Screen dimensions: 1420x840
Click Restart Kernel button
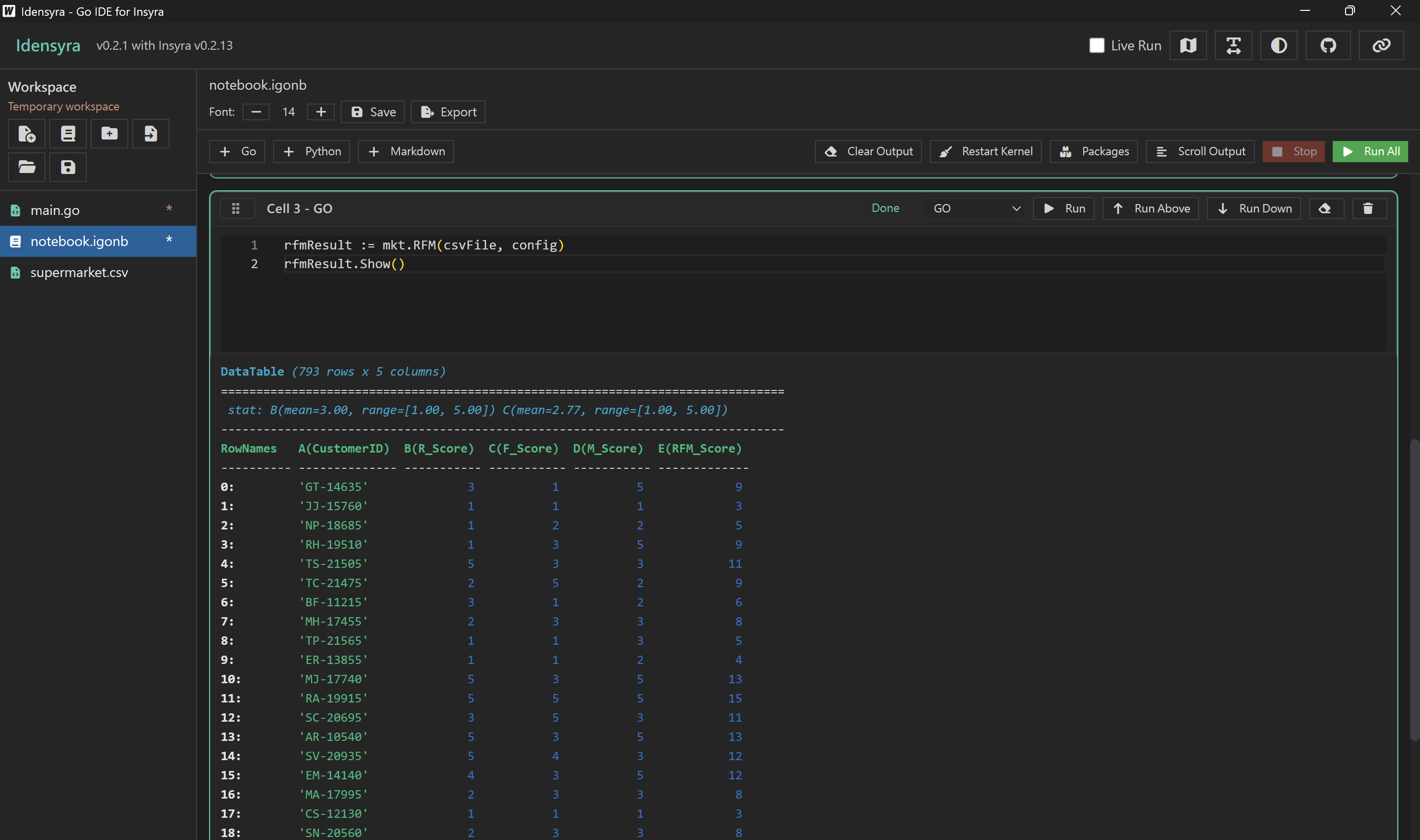tap(985, 151)
